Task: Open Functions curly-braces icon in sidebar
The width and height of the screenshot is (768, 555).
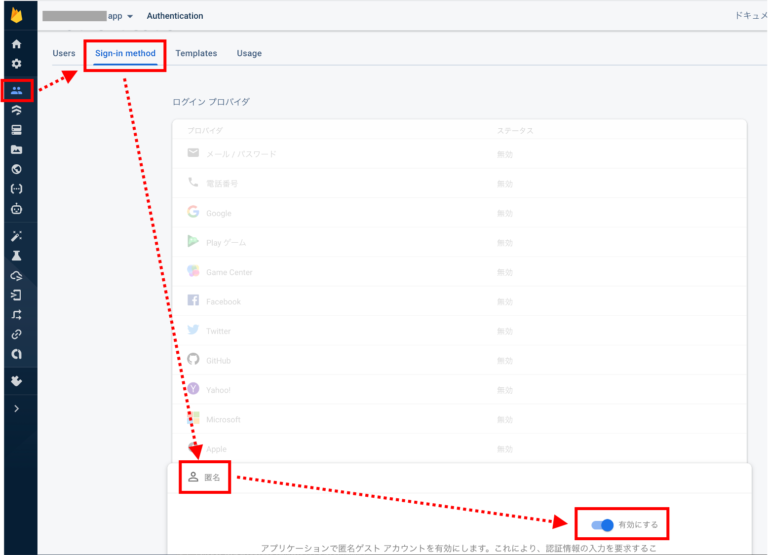Action: tap(16, 189)
